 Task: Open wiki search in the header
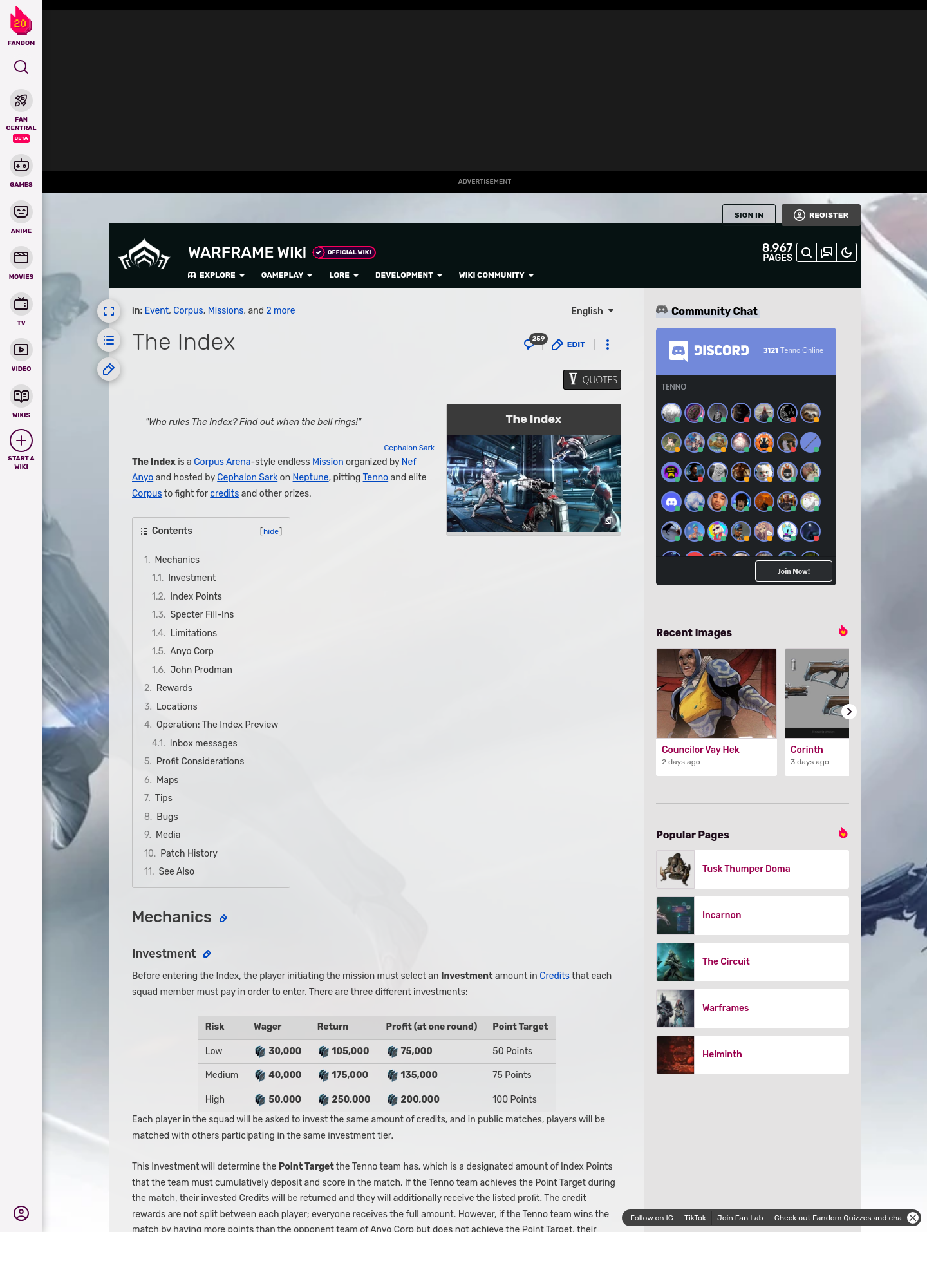(807, 252)
